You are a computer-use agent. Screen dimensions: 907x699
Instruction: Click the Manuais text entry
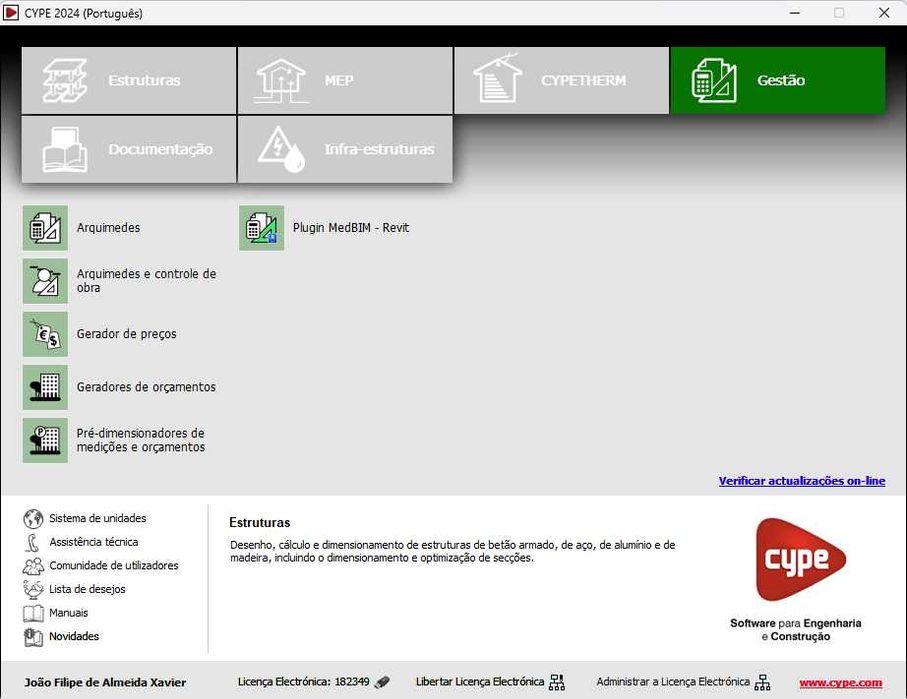[x=68, y=613]
